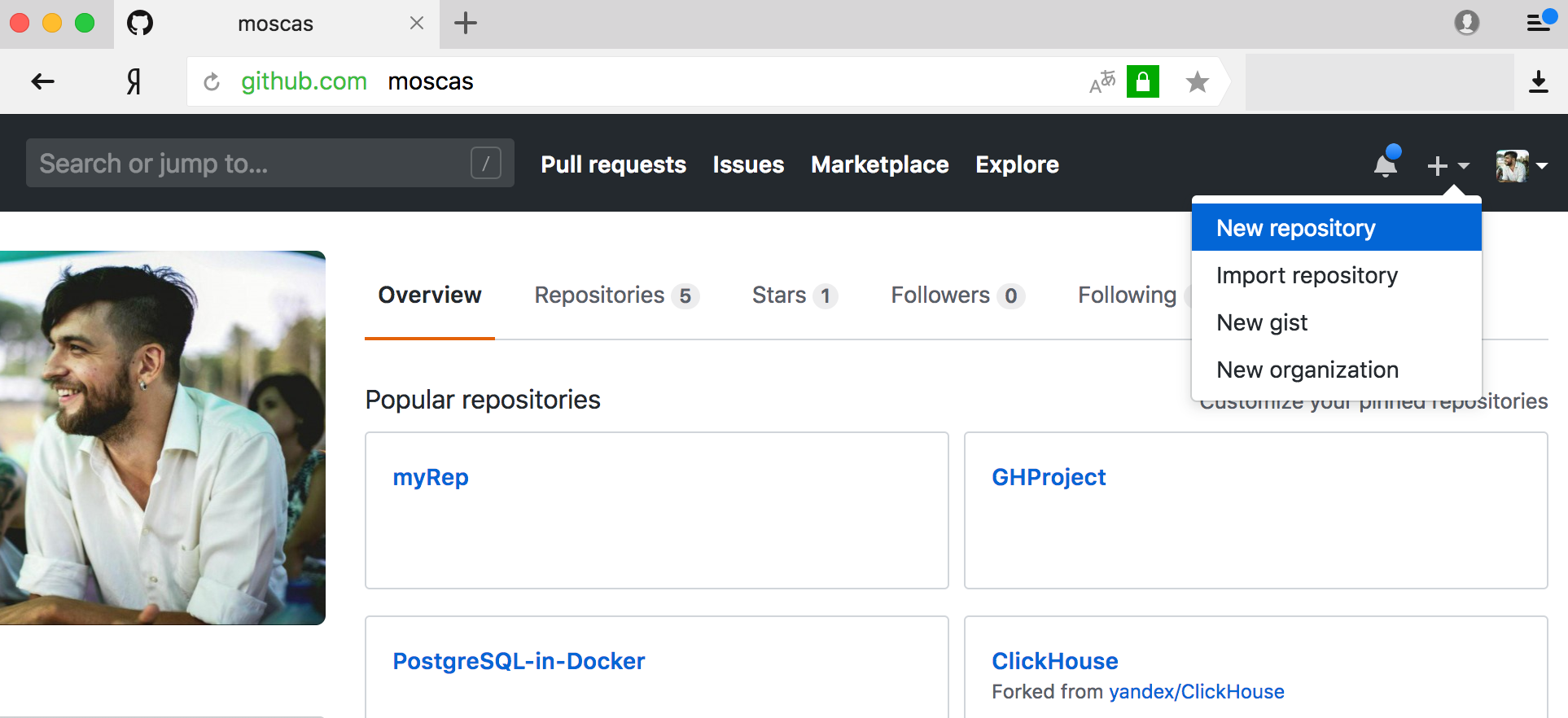Open the user avatar dropdown menu
The width and height of the screenshot is (1568, 718).
pyautogui.click(x=1522, y=165)
